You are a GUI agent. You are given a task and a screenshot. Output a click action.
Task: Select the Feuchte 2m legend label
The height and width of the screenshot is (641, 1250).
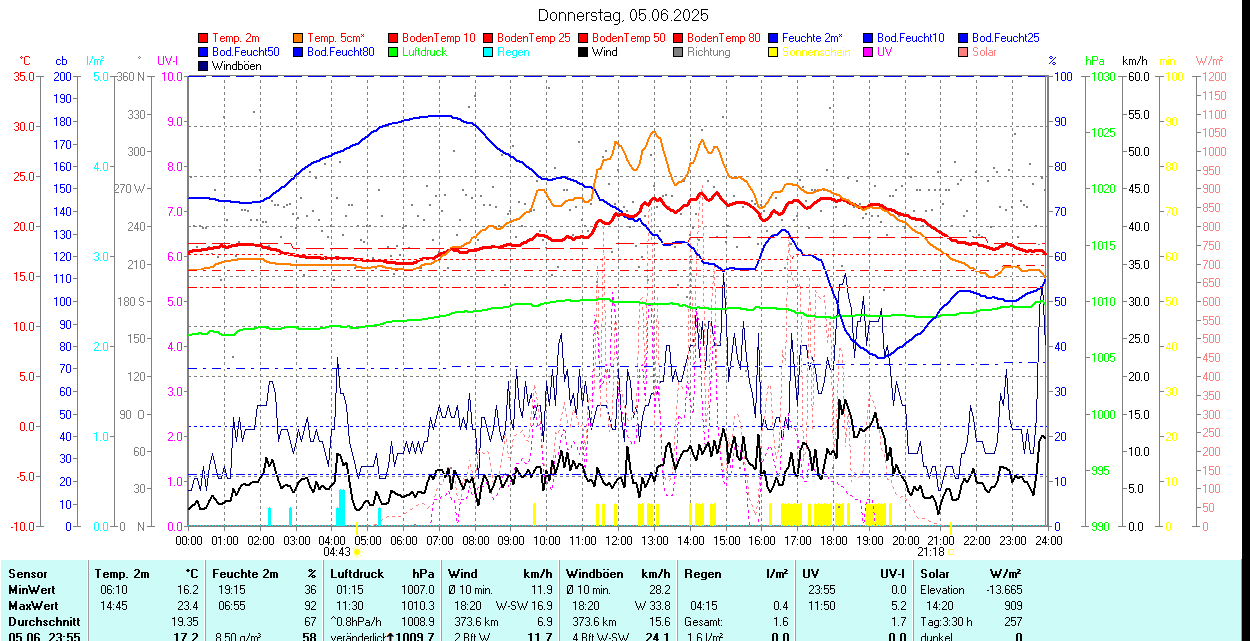click(x=817, y=38)
